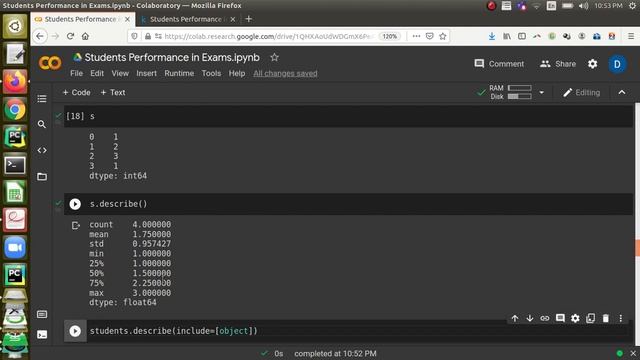Collapse the header with the chevron up

(622, 93)
